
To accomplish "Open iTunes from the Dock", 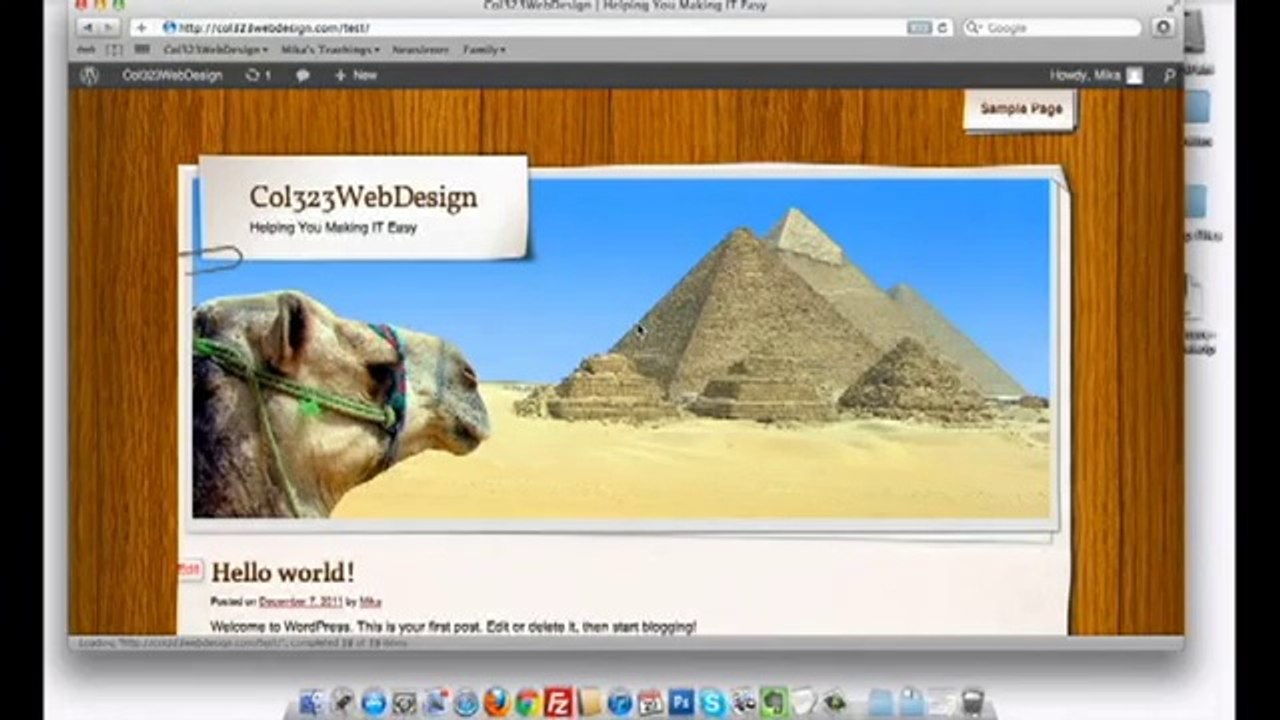I will click(620, 703).
